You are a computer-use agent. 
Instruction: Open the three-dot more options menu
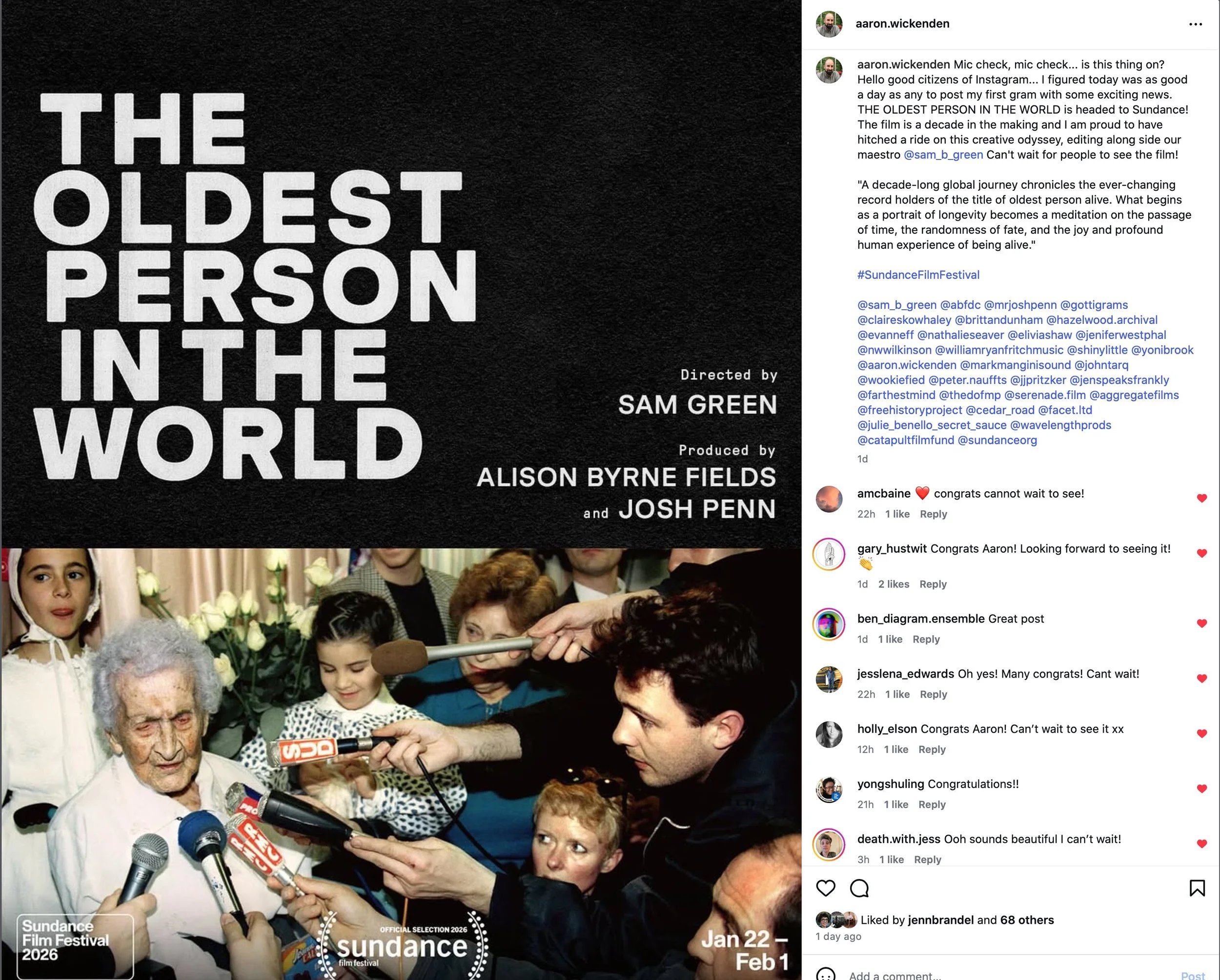(x=1195, y=24)
